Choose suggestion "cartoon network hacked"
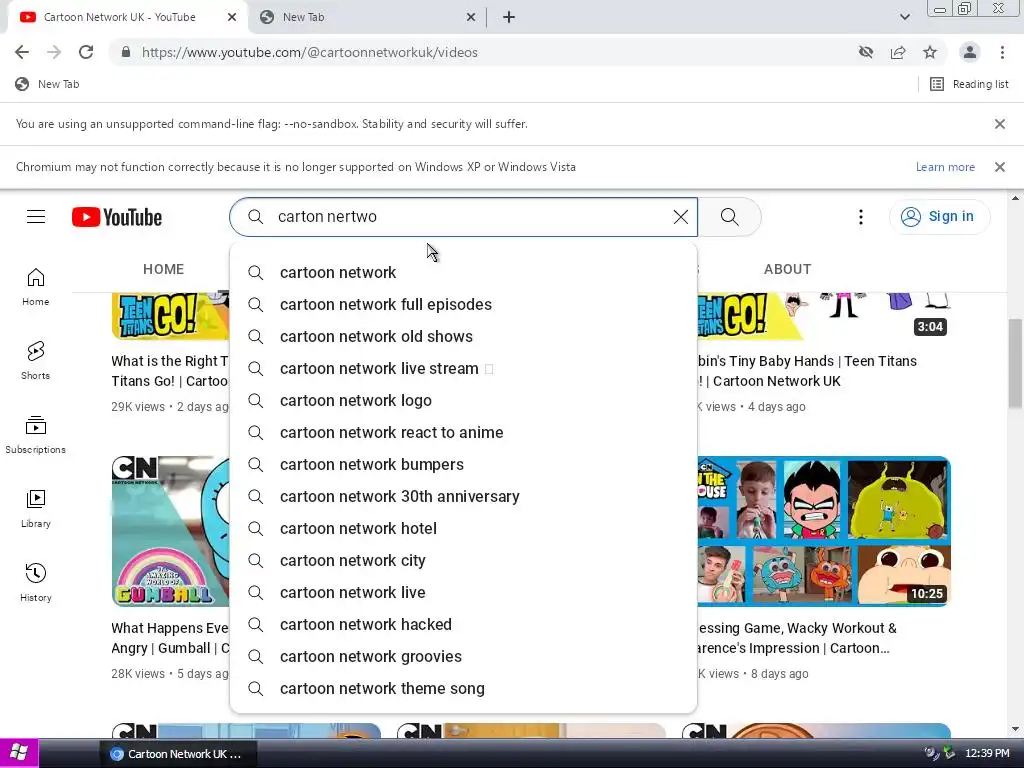This screenshot has width=1024, height=768. [463, 624]
